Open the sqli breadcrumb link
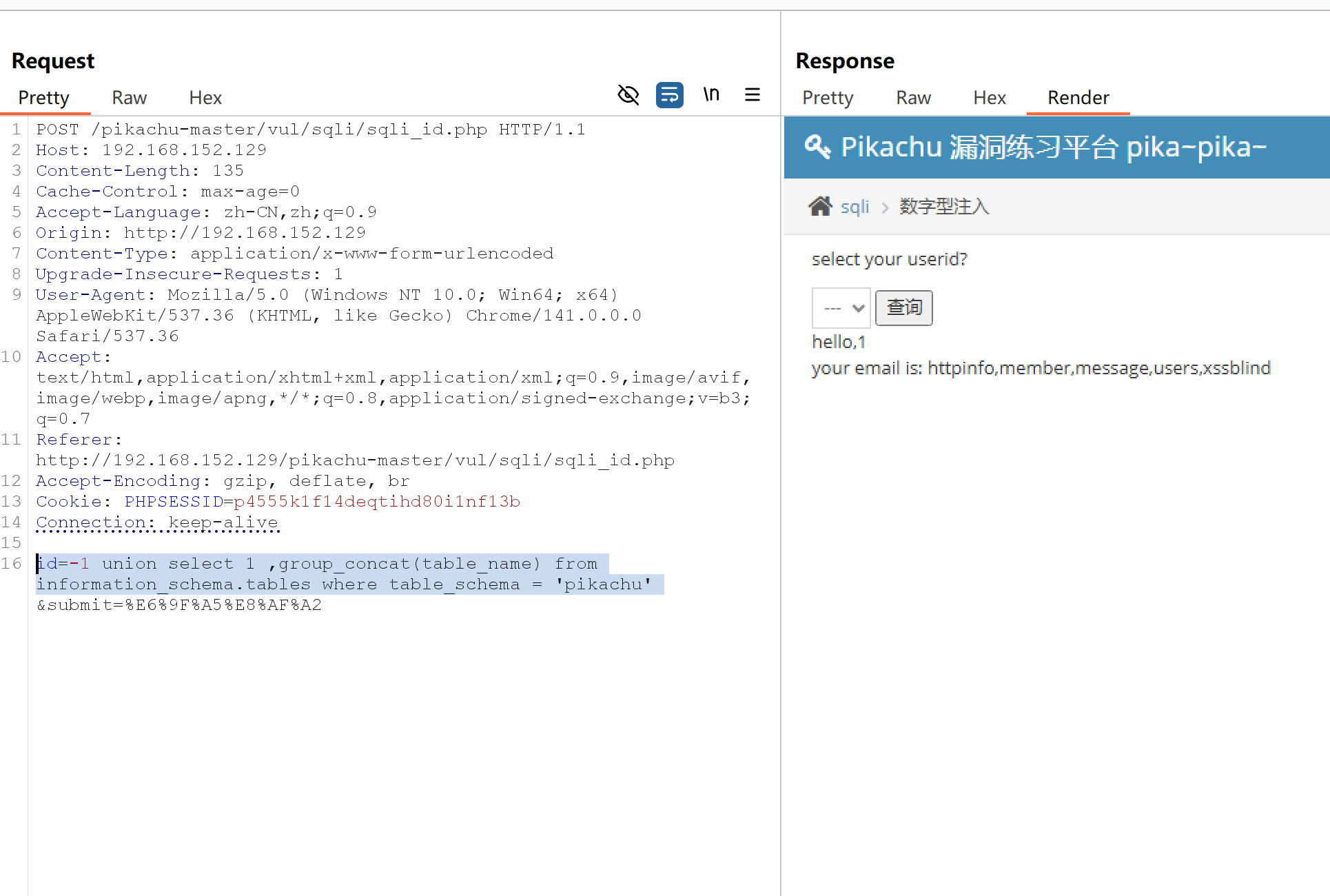 click(855, 207)
